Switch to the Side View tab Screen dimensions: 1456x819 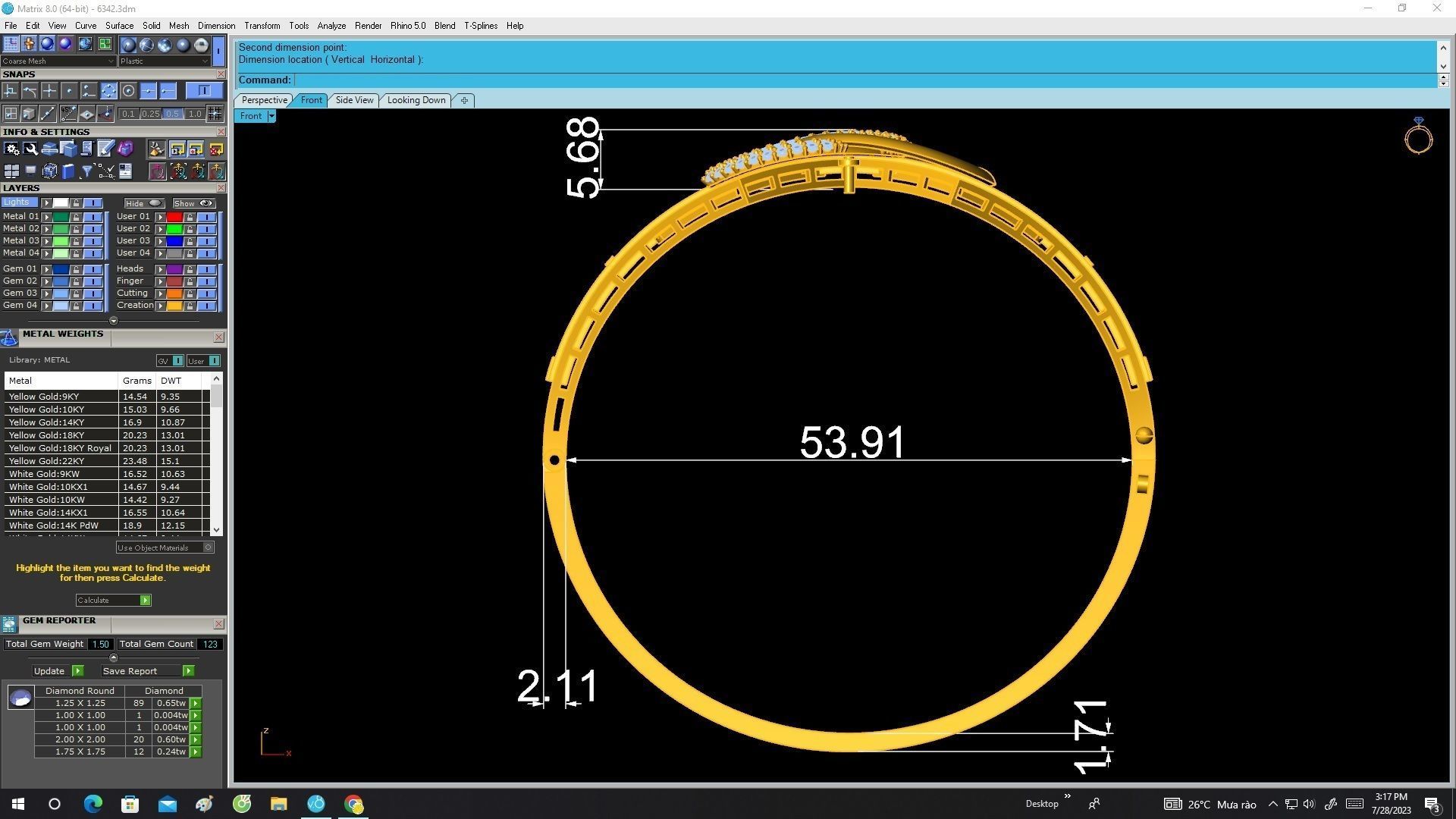[354, 100]
